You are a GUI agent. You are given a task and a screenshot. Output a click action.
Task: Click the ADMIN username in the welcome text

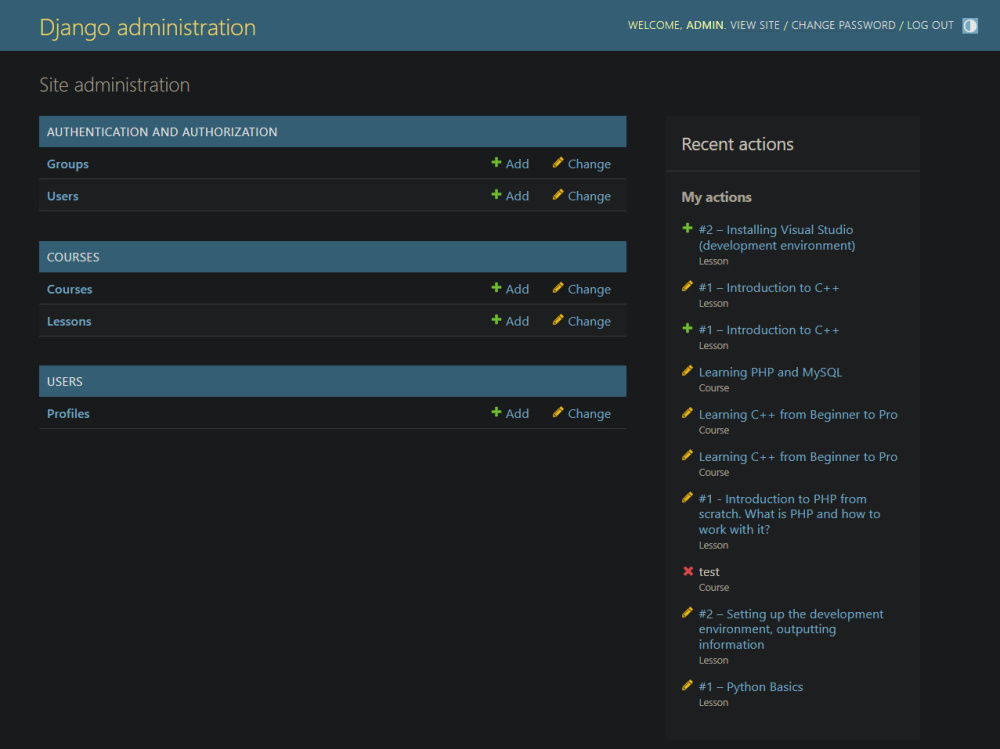(705, 26)
